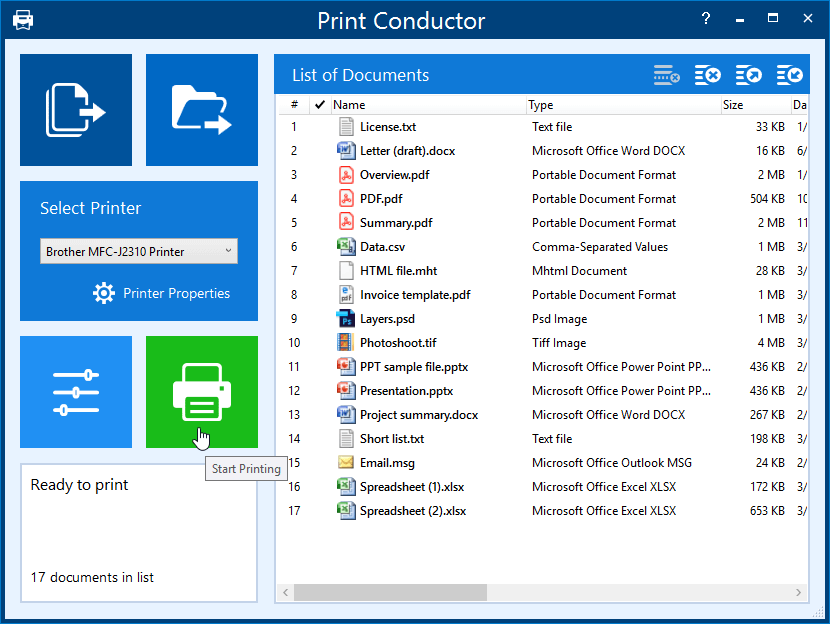Select the Email.msg document row
This screenshot has width=830, height=624.
coord(387,463)
